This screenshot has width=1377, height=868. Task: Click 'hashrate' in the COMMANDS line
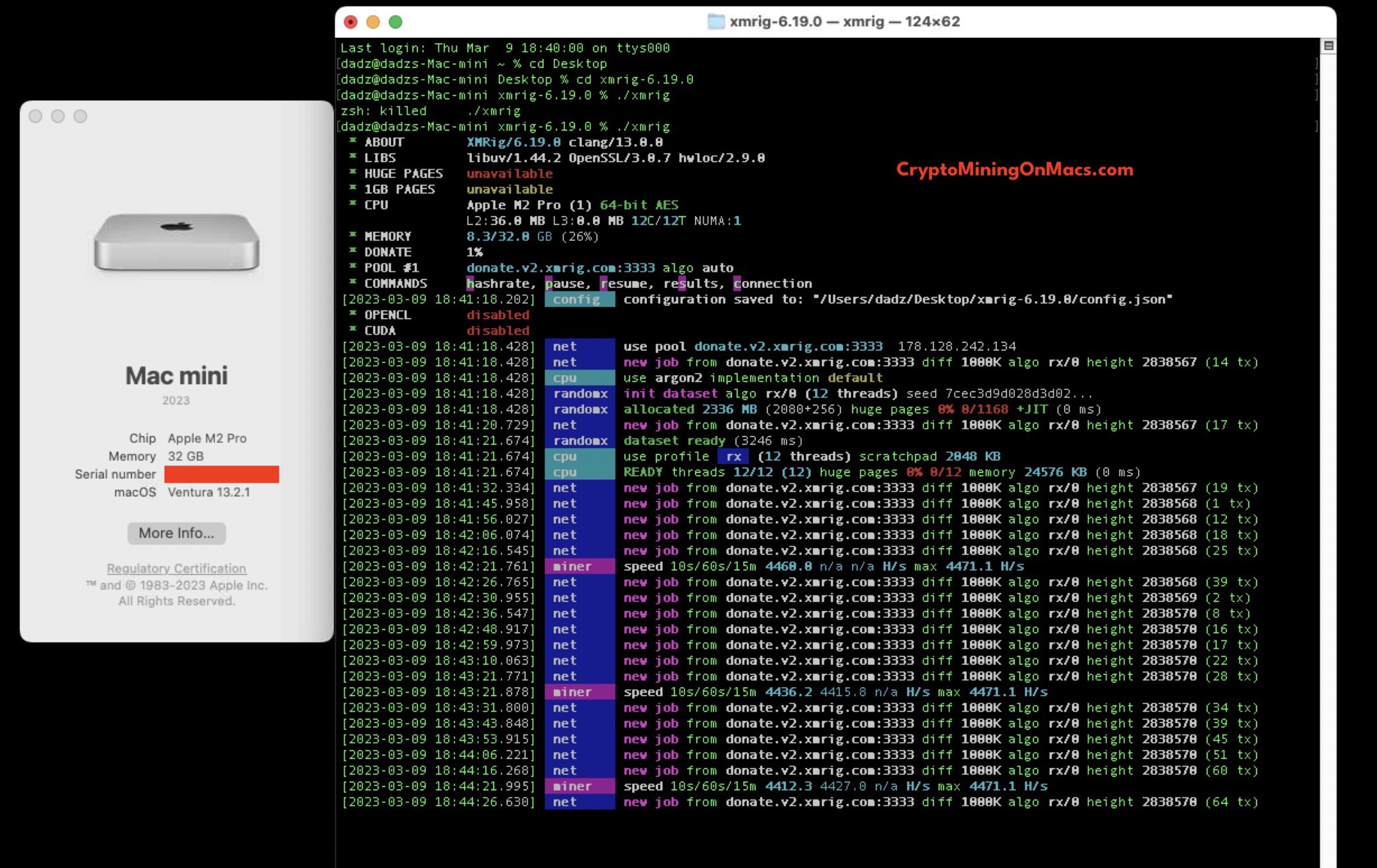tap(498, 283)
